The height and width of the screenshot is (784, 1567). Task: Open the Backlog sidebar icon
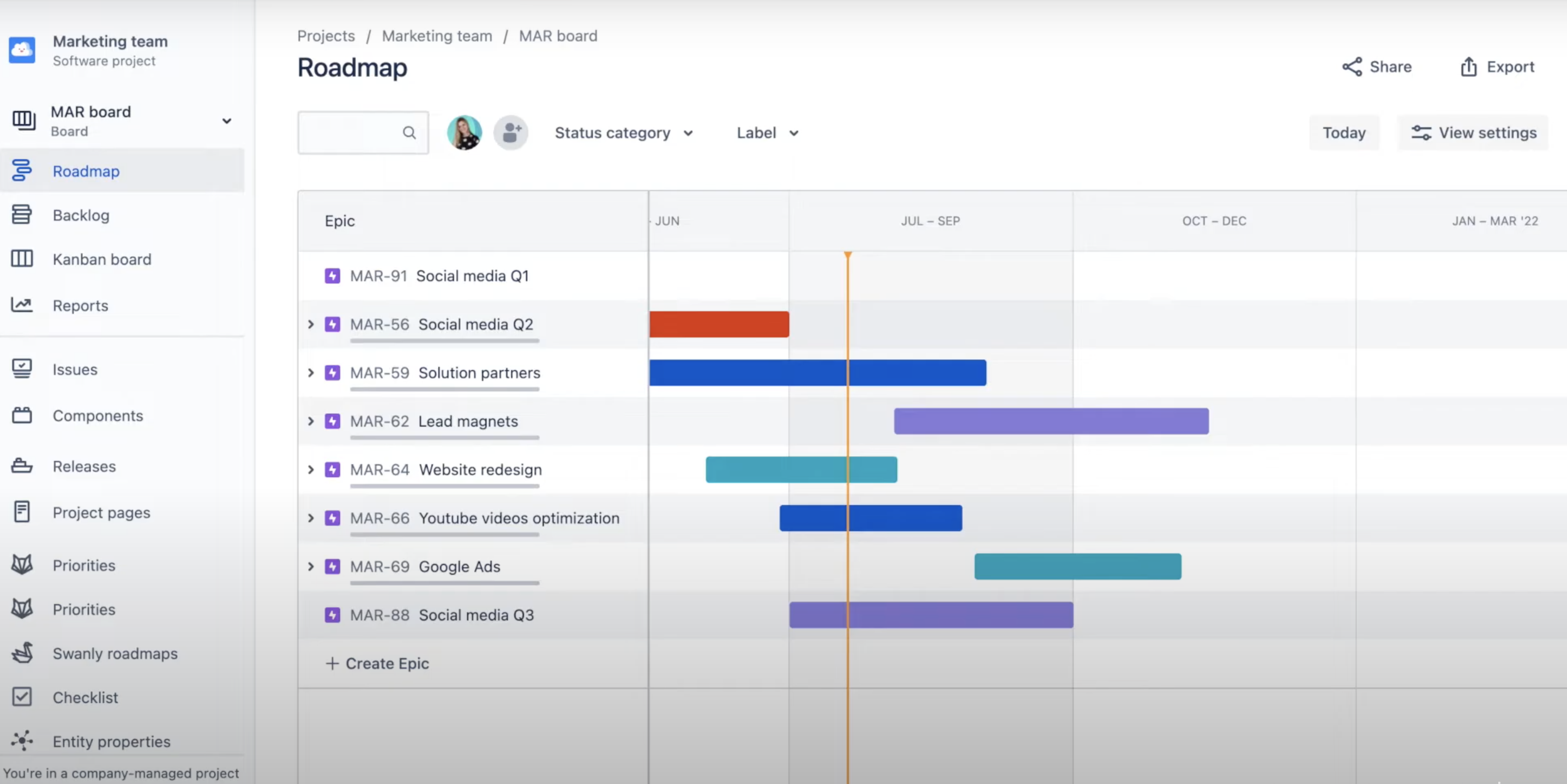coord(22,215)
